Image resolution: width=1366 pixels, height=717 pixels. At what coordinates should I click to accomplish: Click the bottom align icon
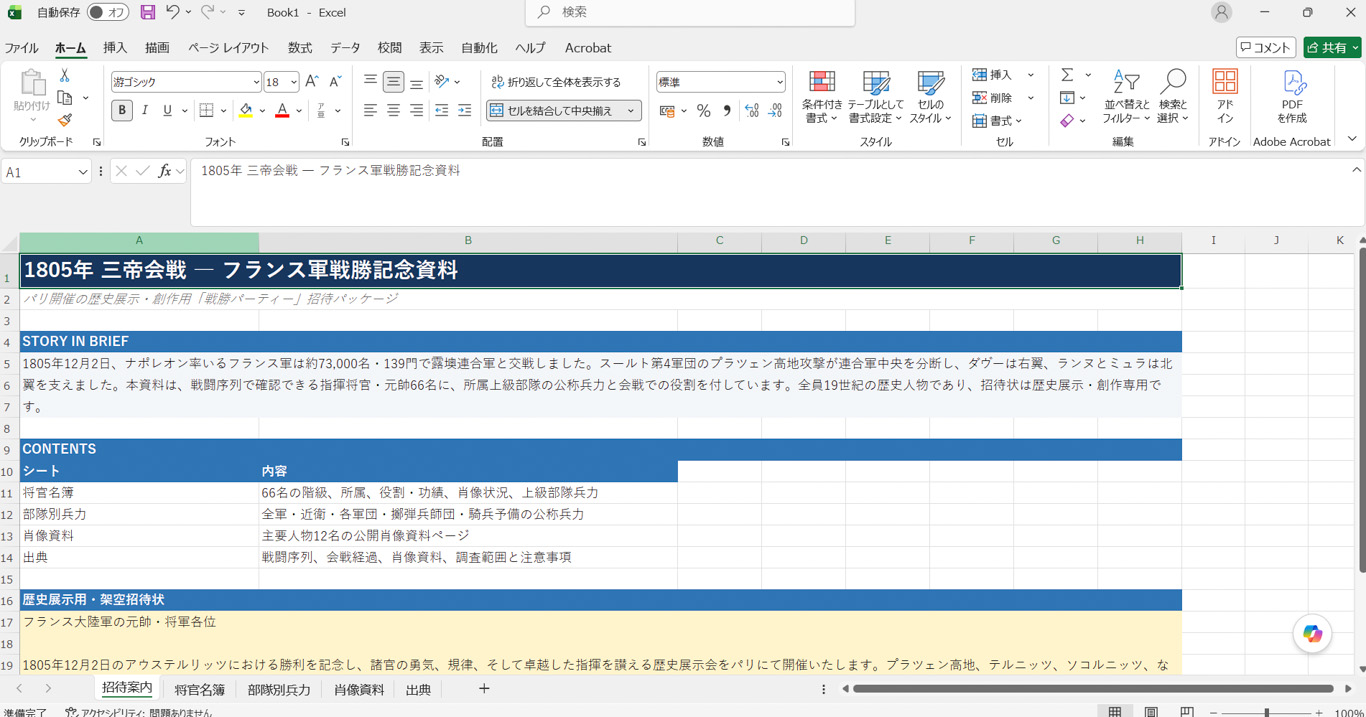point(416,82)
